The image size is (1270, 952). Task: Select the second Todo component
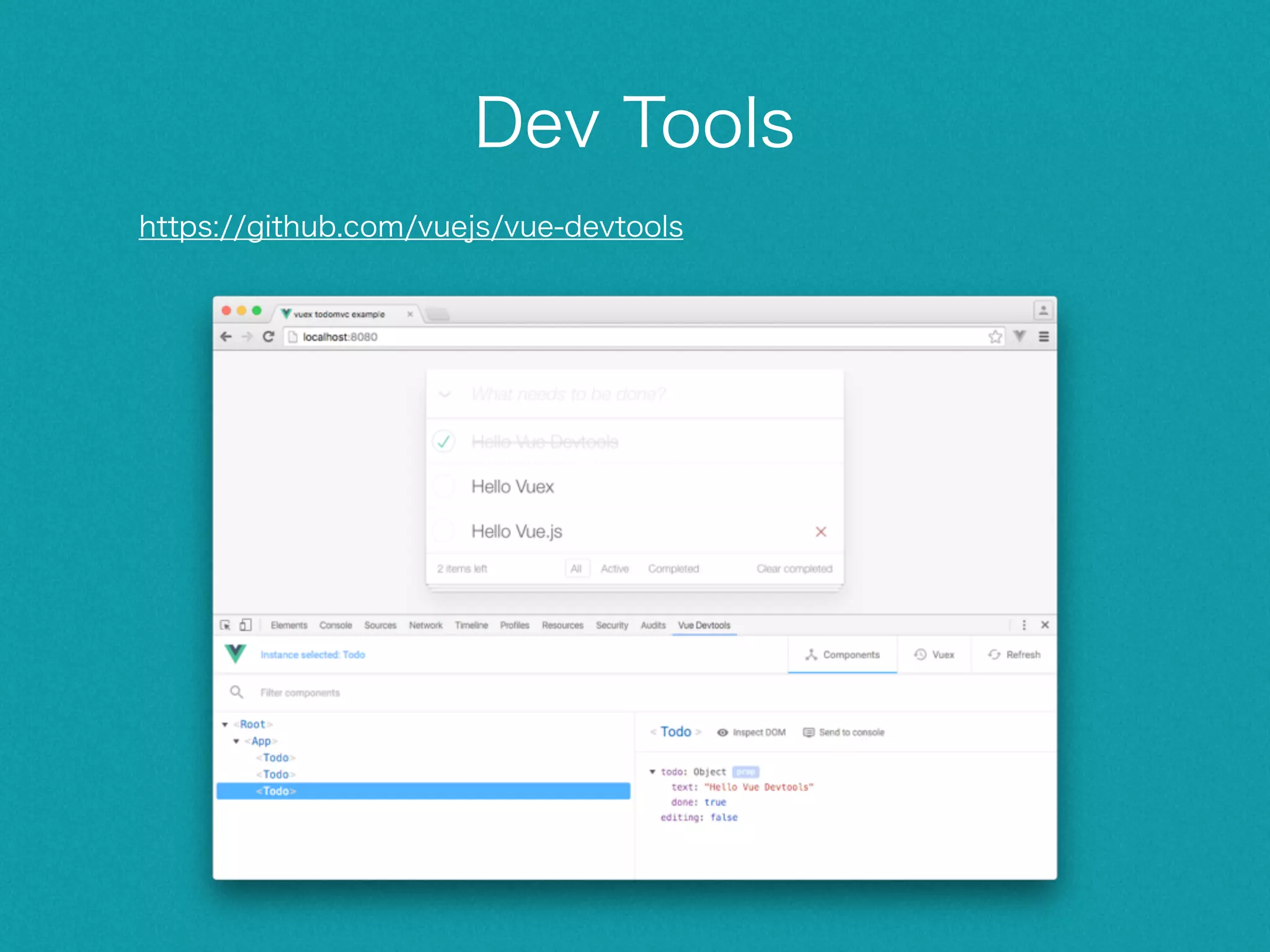pos(276,775)
